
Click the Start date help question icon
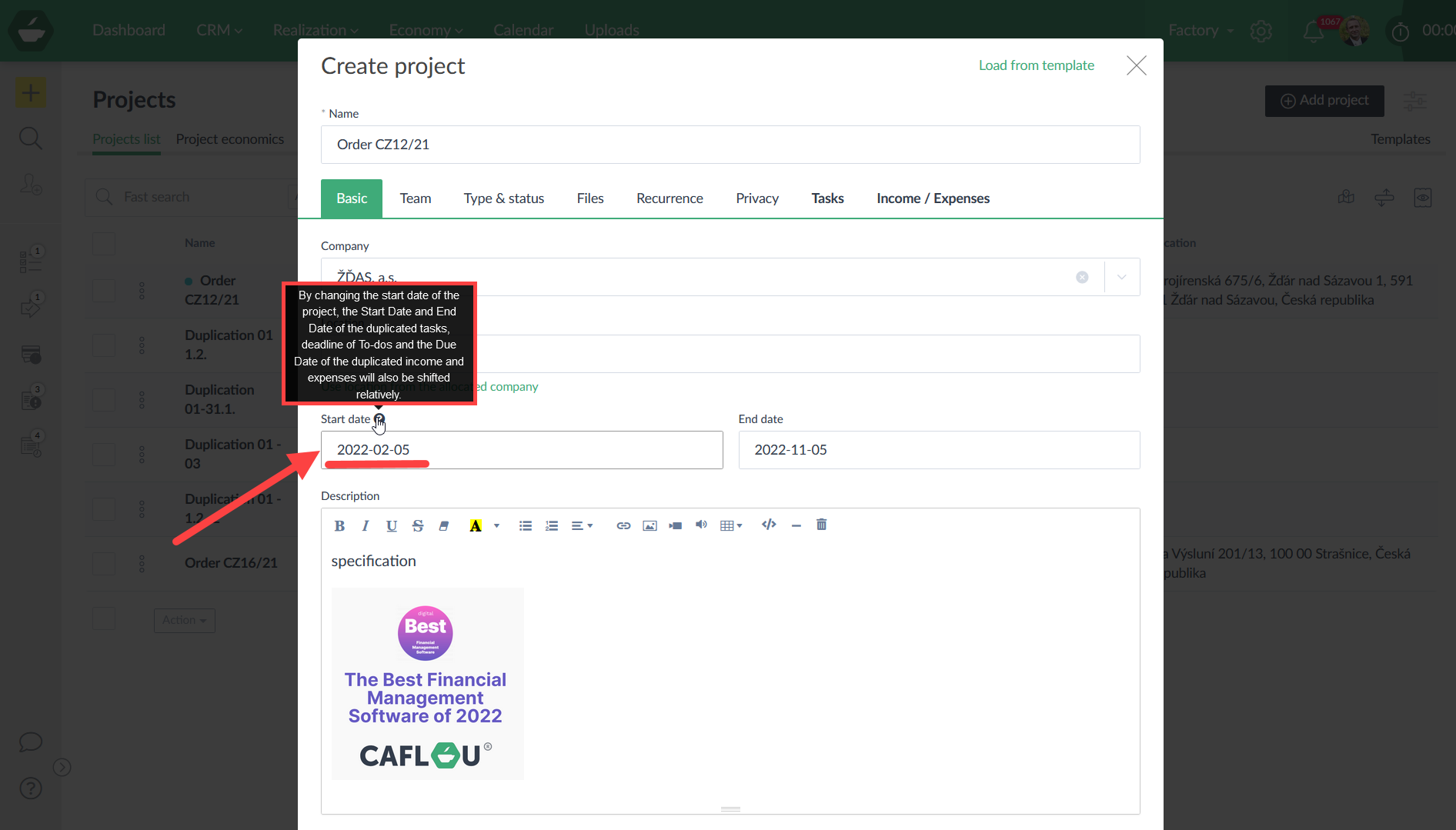click(379, 419)
